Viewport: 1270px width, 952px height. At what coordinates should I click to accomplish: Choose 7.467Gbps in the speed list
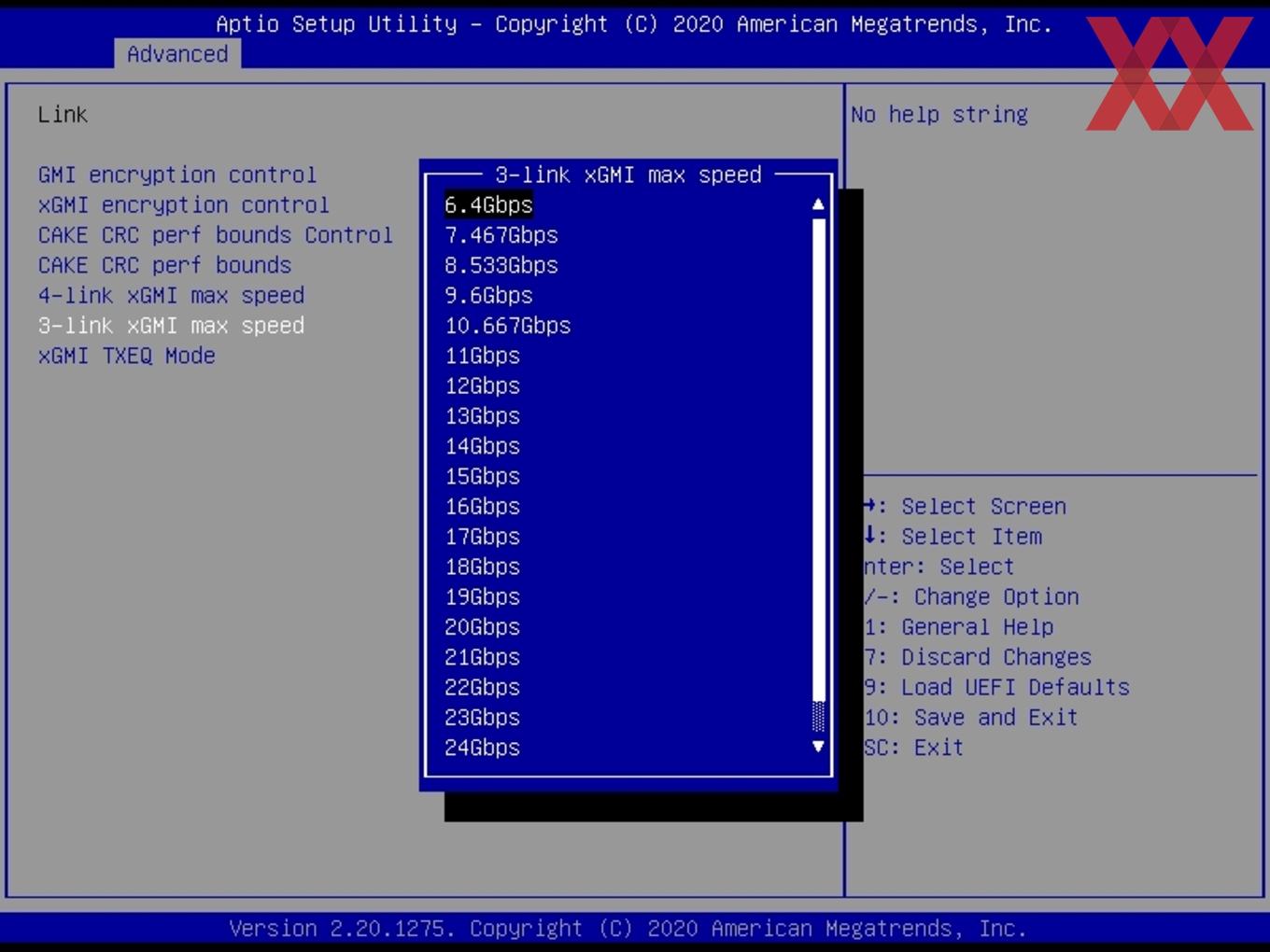(501, 234)
